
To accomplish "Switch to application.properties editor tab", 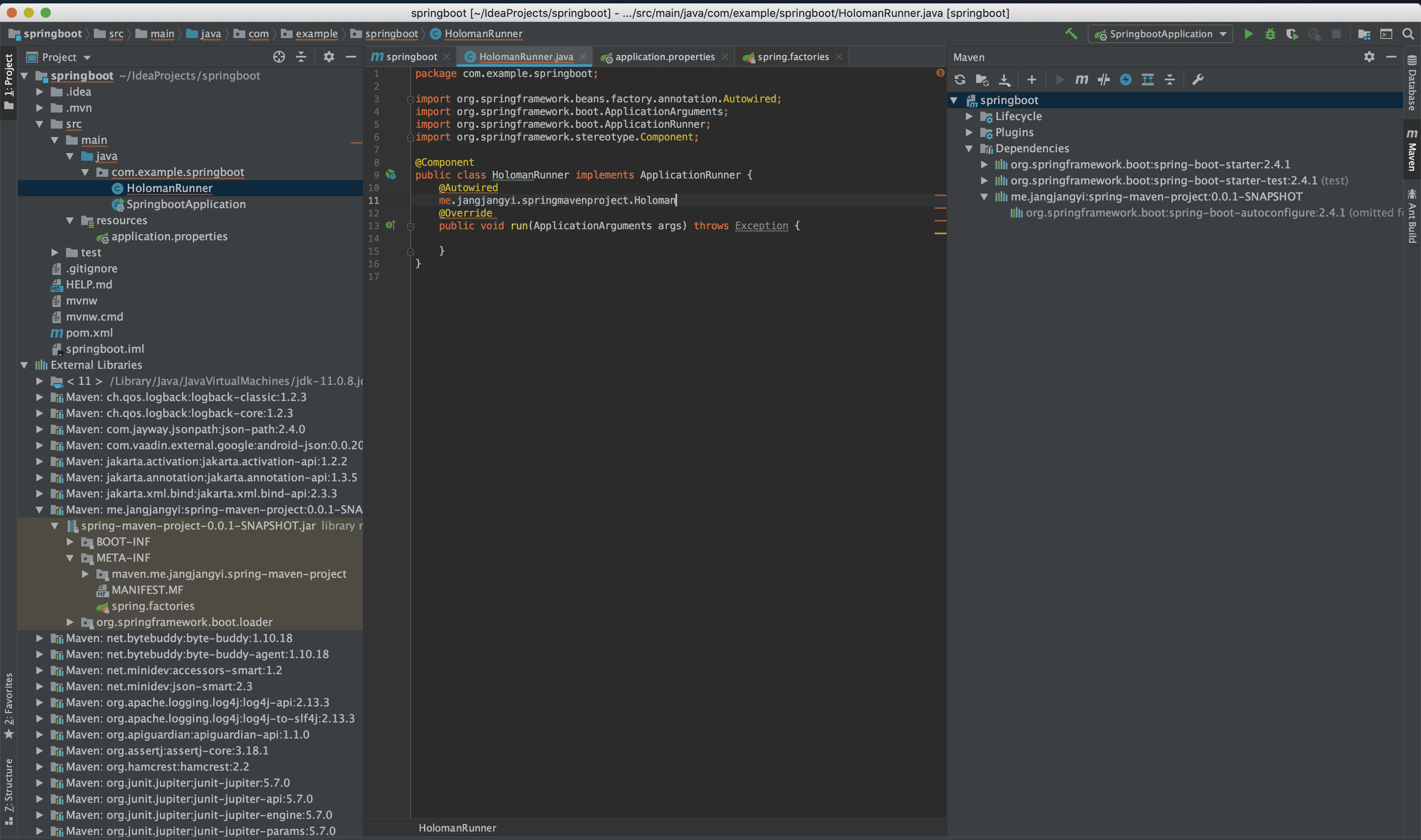I will pos(664,57).
